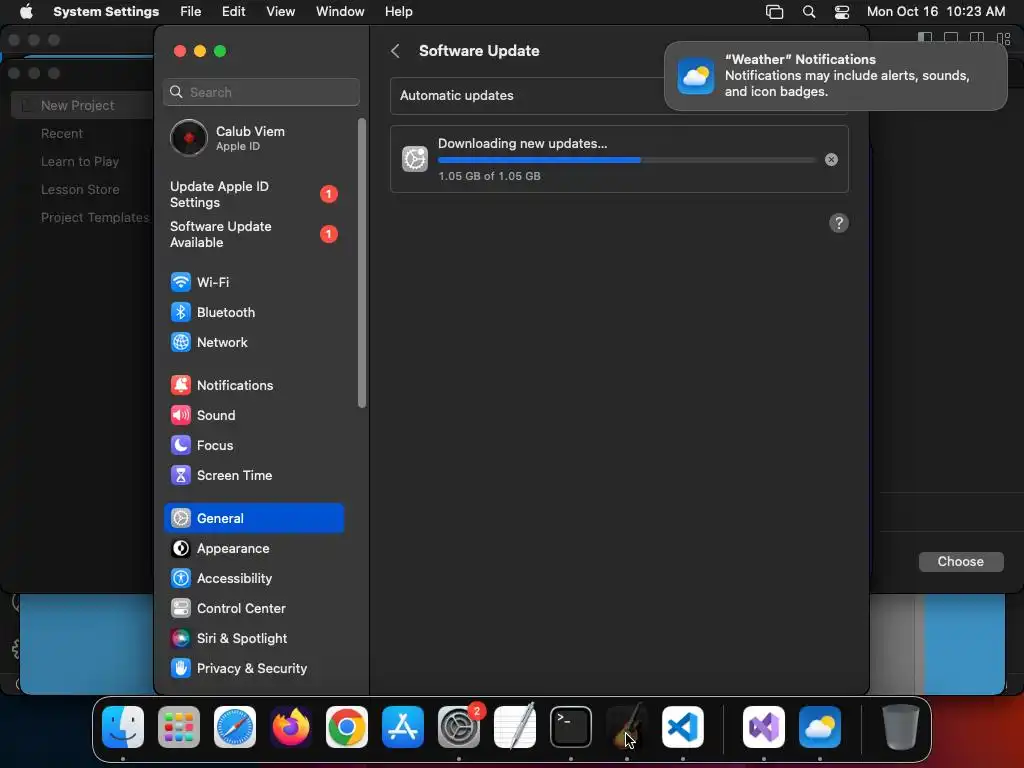This screenshot has width=1024, height=768.
Task: Open Weather app from the Dock
Action: point(820,727)
